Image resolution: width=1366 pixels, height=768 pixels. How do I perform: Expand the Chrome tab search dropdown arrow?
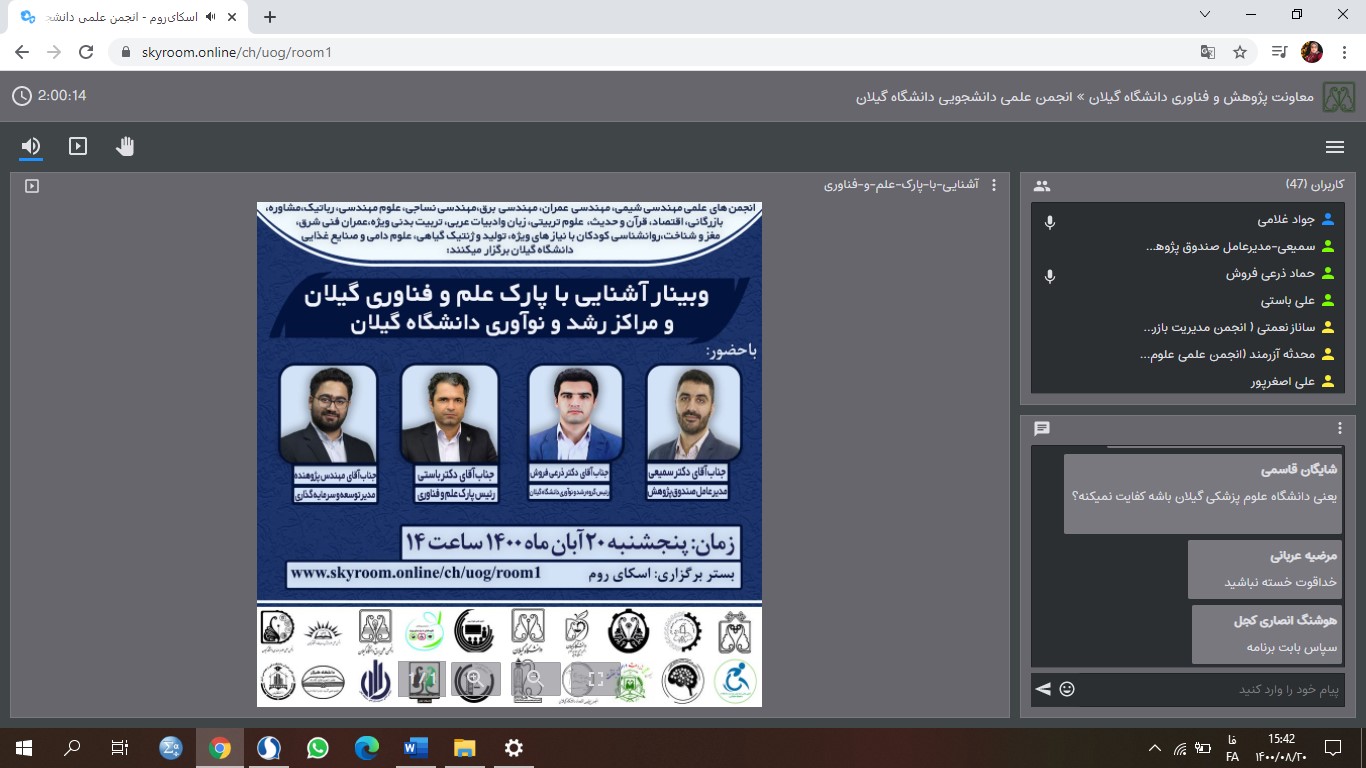coord(1205,15)
